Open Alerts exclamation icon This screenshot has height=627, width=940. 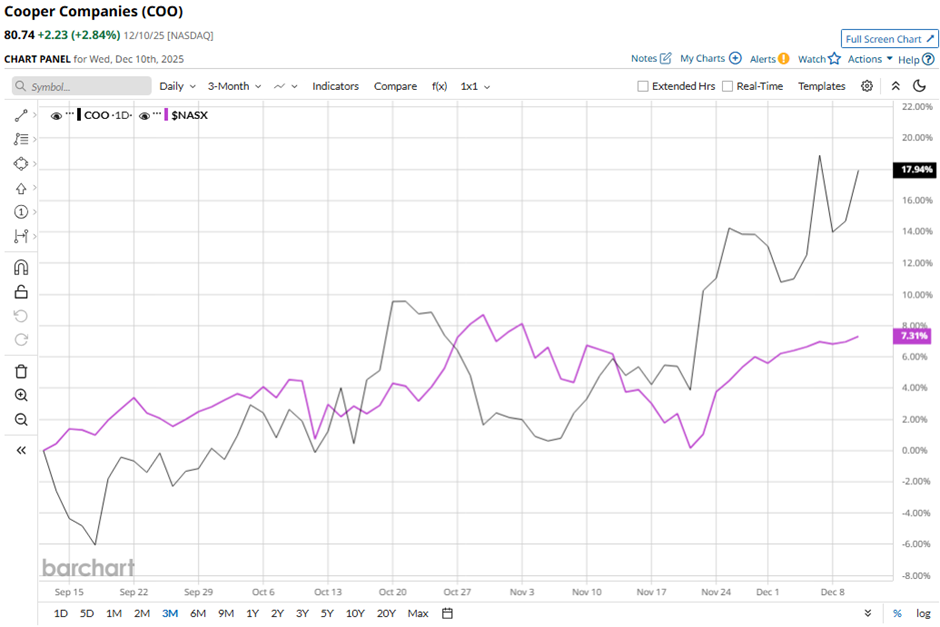[x=784, y=59]
